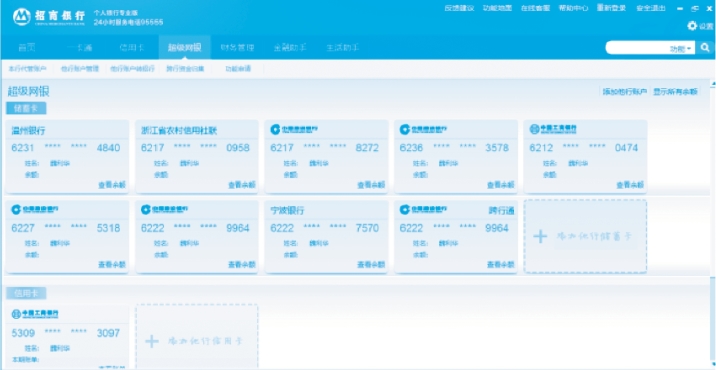Viewport: 716px width, 370px height.
Task: Click the scroll-up arrow of page scrollbar
Action: (713, 84)
